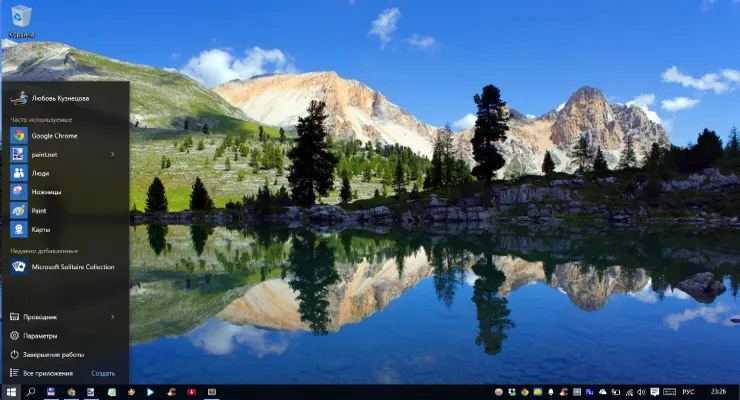Show Все приложения list
The width and height of the screenshot is (740, 400).
[x=42, y=373]
